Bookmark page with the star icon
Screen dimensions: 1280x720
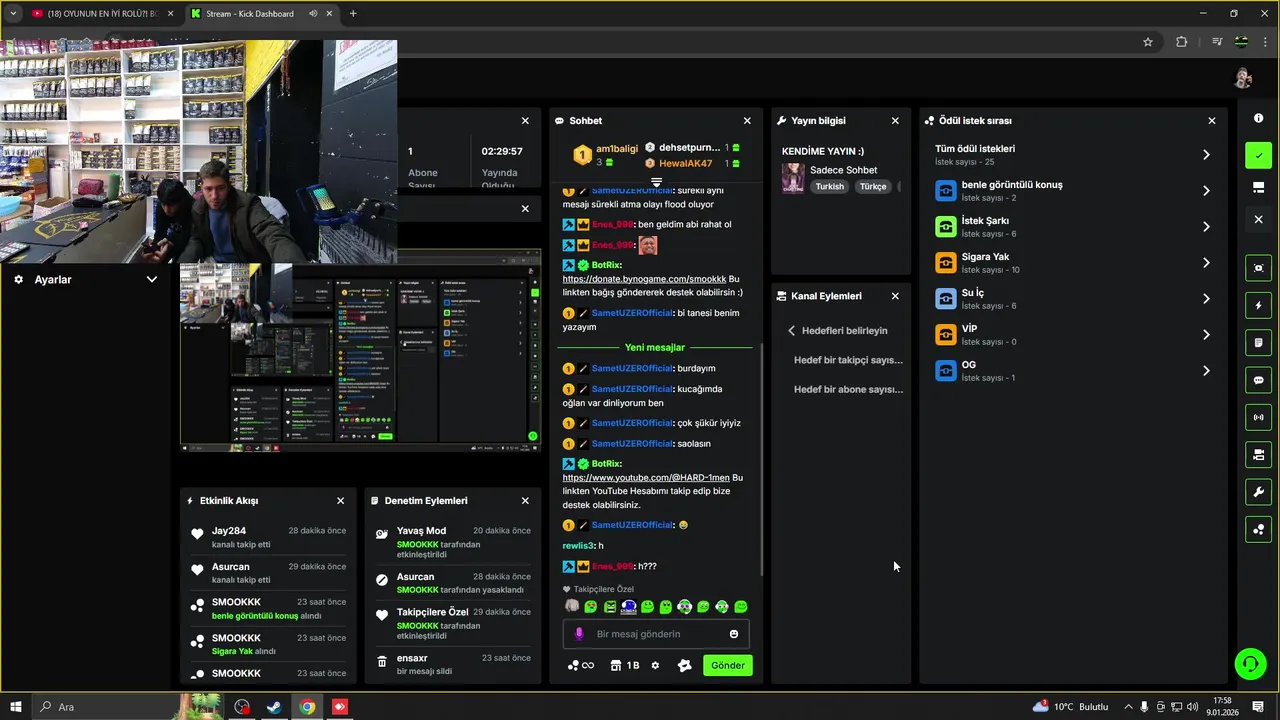pyautogui.click(x=1148, y=42)
